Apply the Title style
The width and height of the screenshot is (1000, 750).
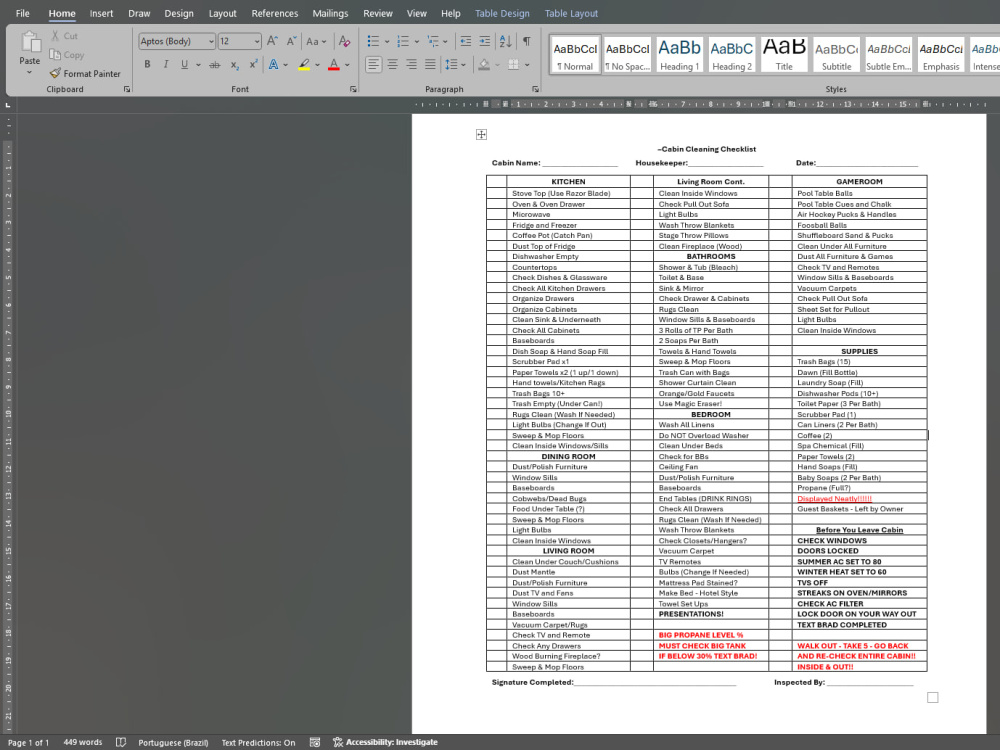pyautogui.click(x=784, y=54)
